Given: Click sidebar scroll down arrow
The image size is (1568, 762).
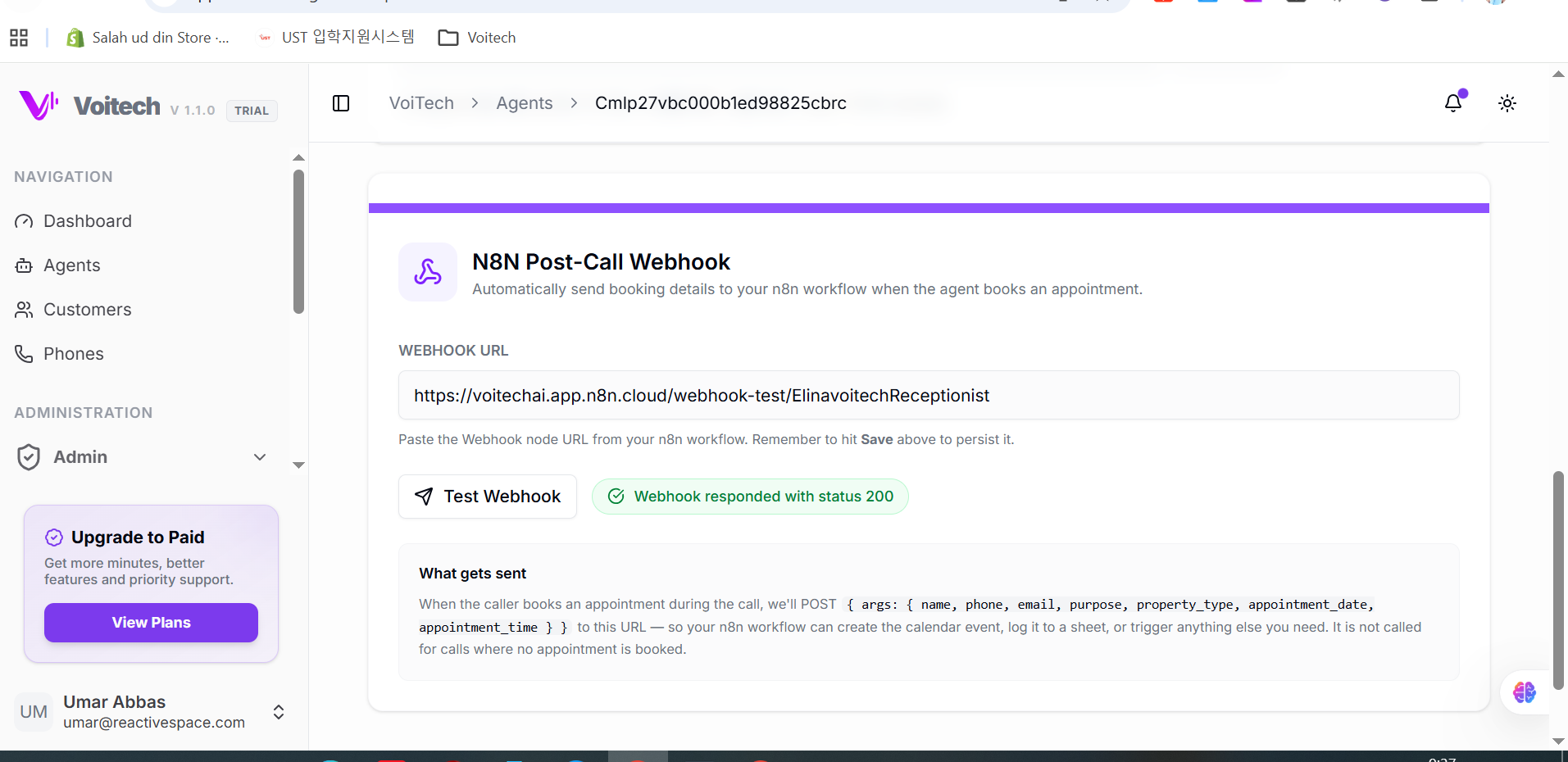Looking at the screenshot, I should click(x=298, y=465).
